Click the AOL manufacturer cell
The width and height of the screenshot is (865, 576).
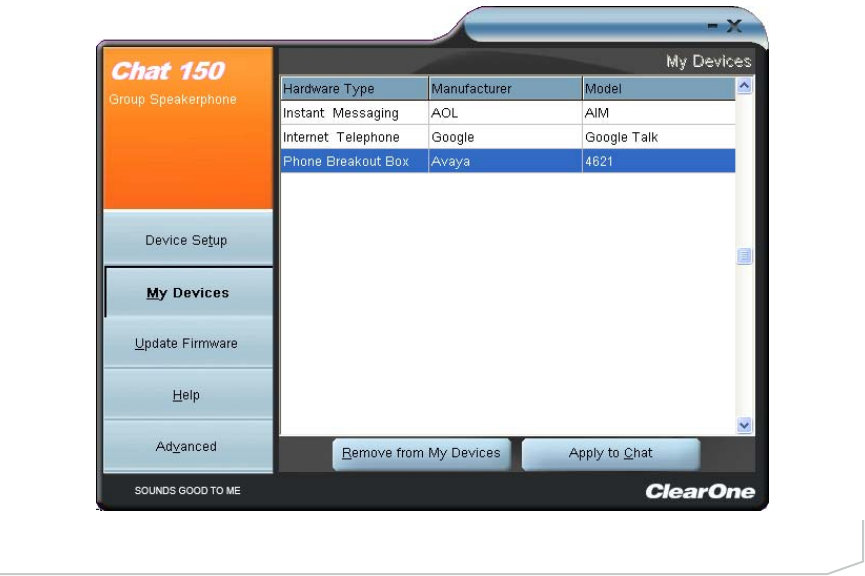click(505, 113)
